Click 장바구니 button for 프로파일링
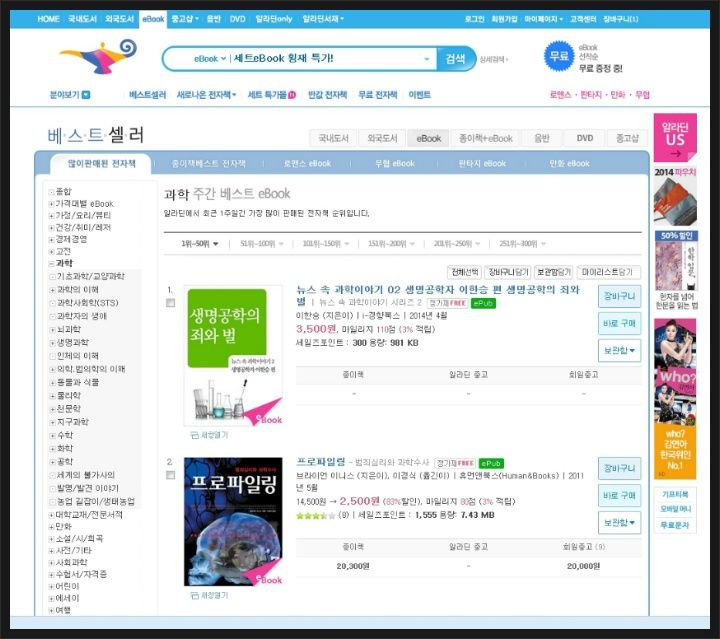 (619, 468)
